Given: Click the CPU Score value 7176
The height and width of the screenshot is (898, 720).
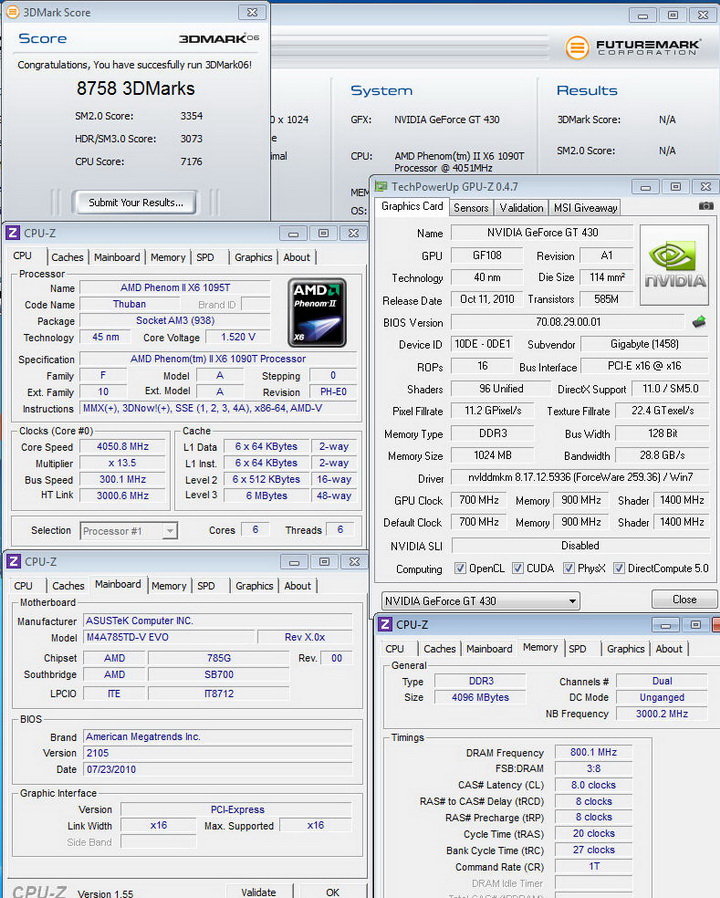Looking at the screenshot, I should coord(191,162).
